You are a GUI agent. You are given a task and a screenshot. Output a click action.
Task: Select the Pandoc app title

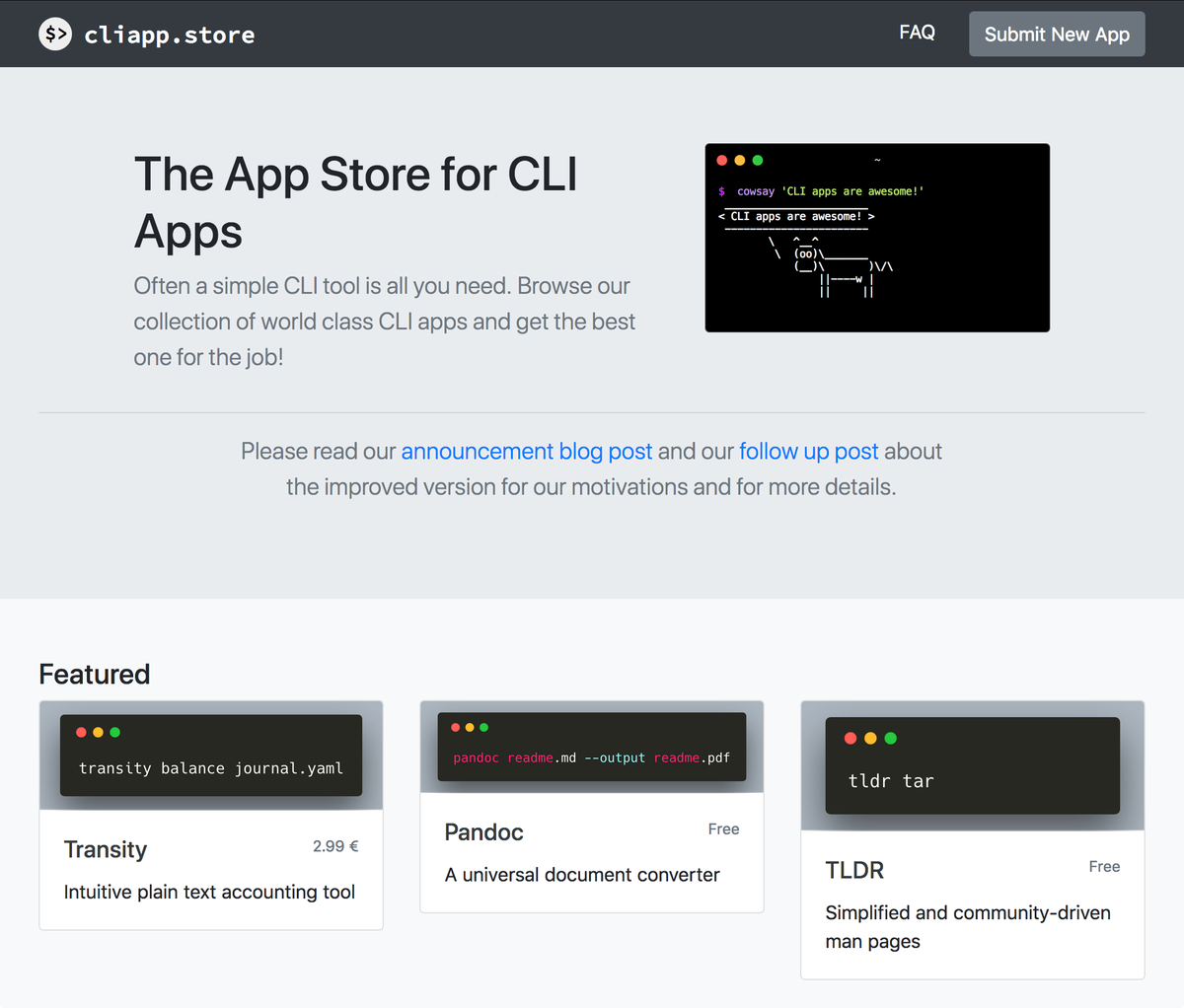483,831
